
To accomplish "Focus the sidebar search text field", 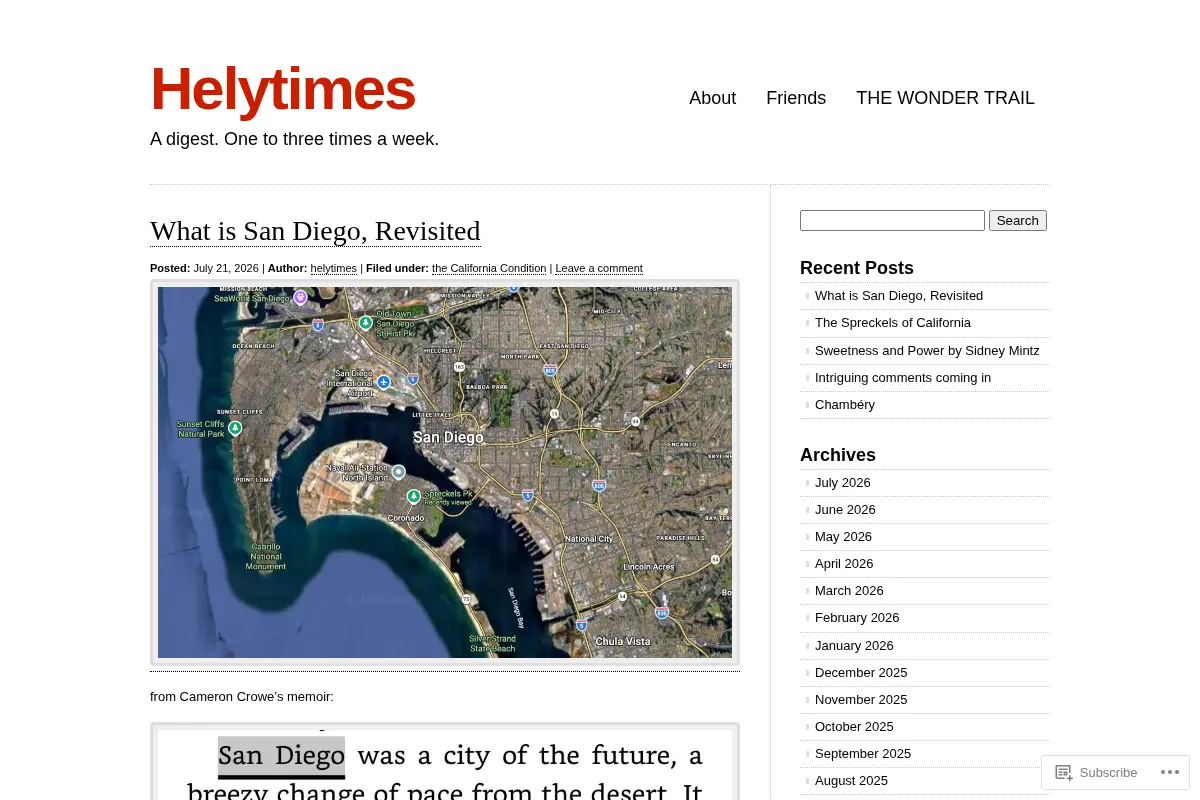I will [892, 220].
